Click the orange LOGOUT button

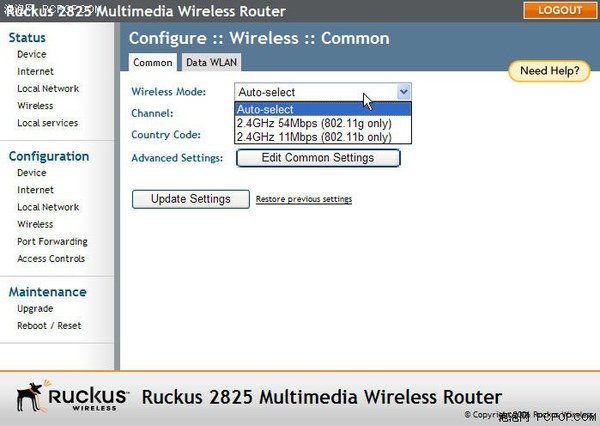[559, 10]
